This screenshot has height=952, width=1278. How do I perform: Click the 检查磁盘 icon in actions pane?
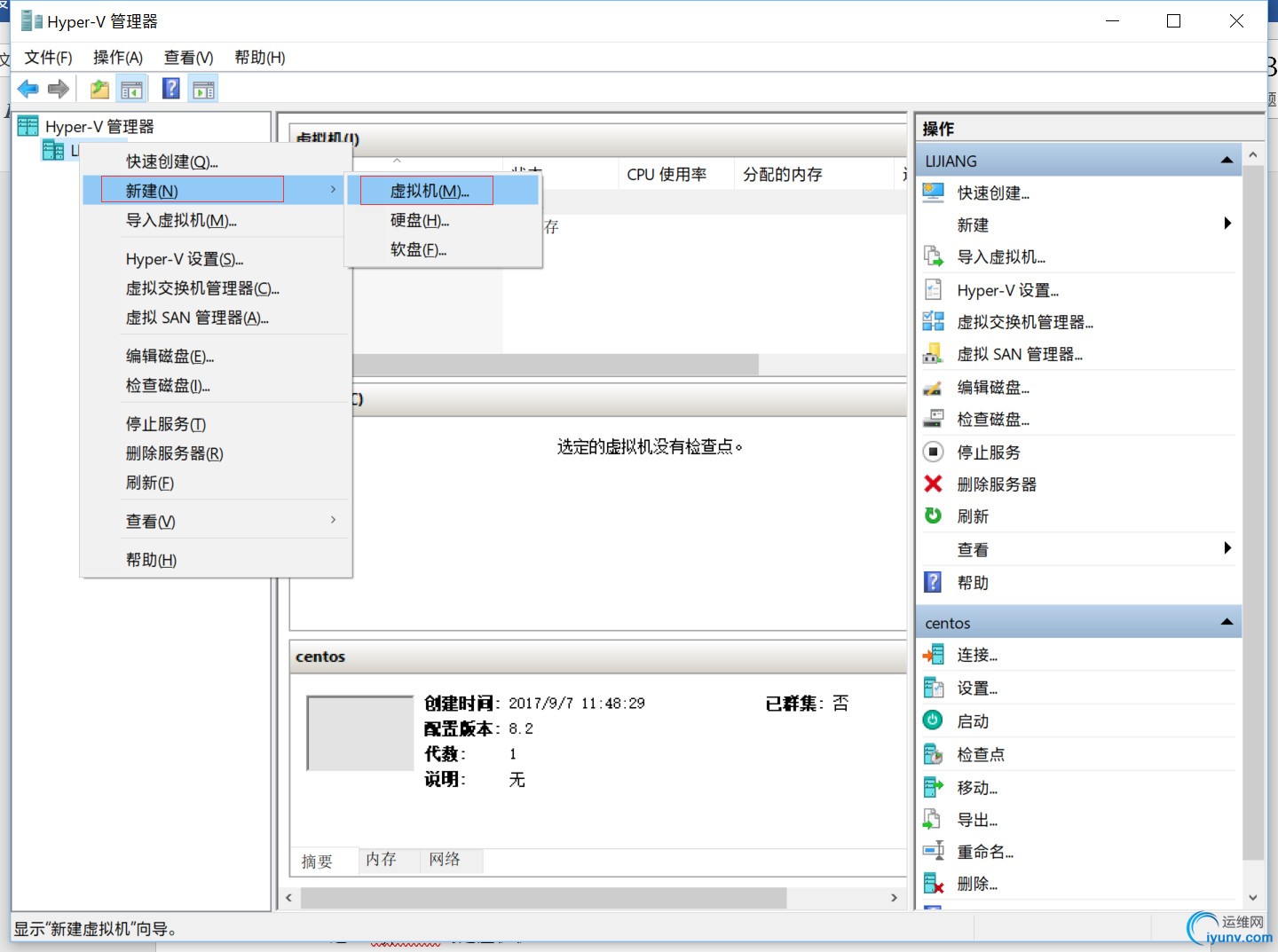[934, 419]
